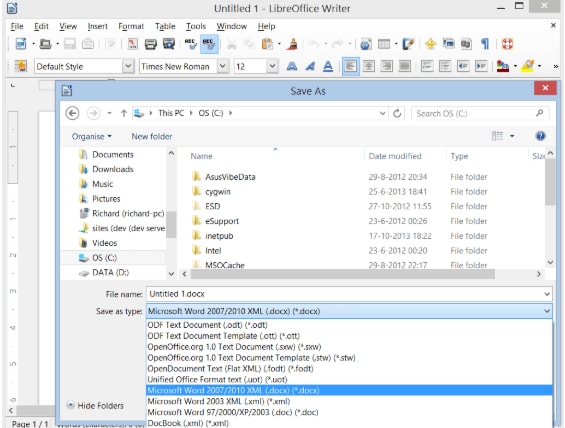This screenshot has width=565, height=428.
Task: Toggle Align Right paragraph icon
Action: tap(387, 66)
